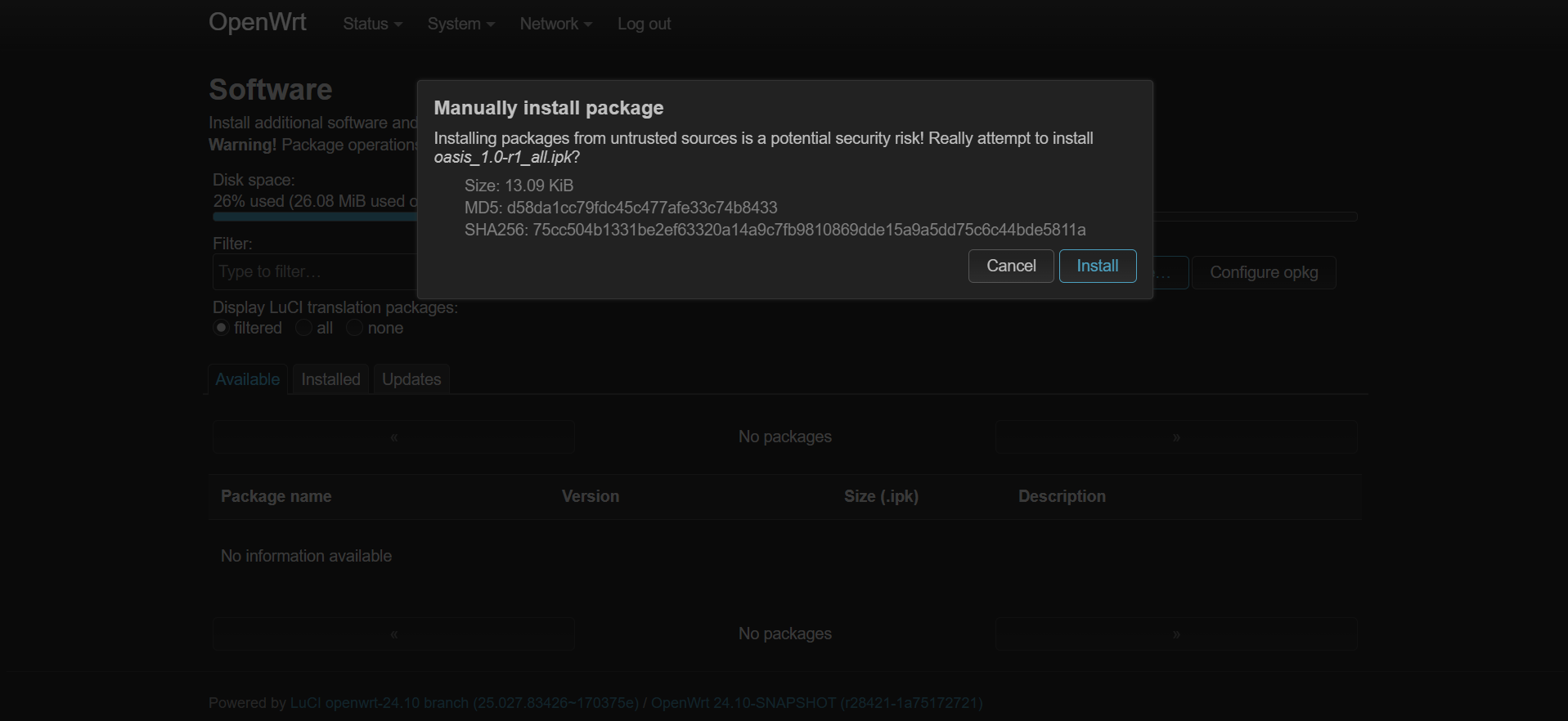Cancel the manual package install dialog
This screenshot has height=721, width=1568.
pos(1011,266)
